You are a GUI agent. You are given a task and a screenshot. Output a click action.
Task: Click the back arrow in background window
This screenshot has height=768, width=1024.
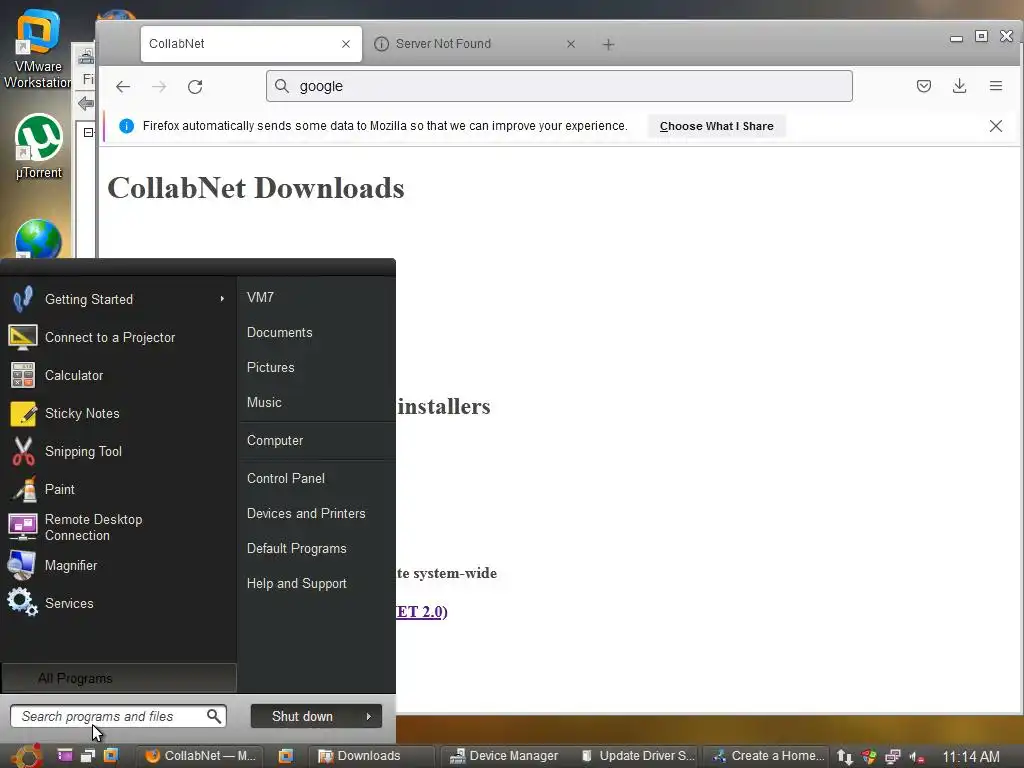coord(85,103)
